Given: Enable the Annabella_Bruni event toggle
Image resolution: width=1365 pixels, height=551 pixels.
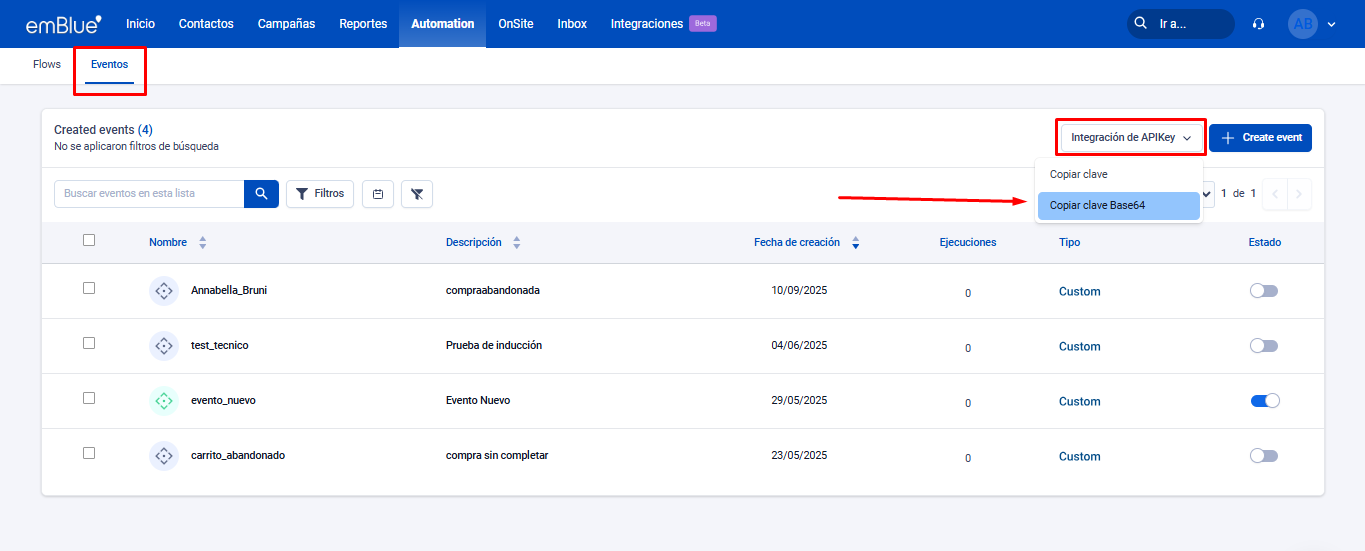Looking at the screenshot, I should (x=1264, y=291).
